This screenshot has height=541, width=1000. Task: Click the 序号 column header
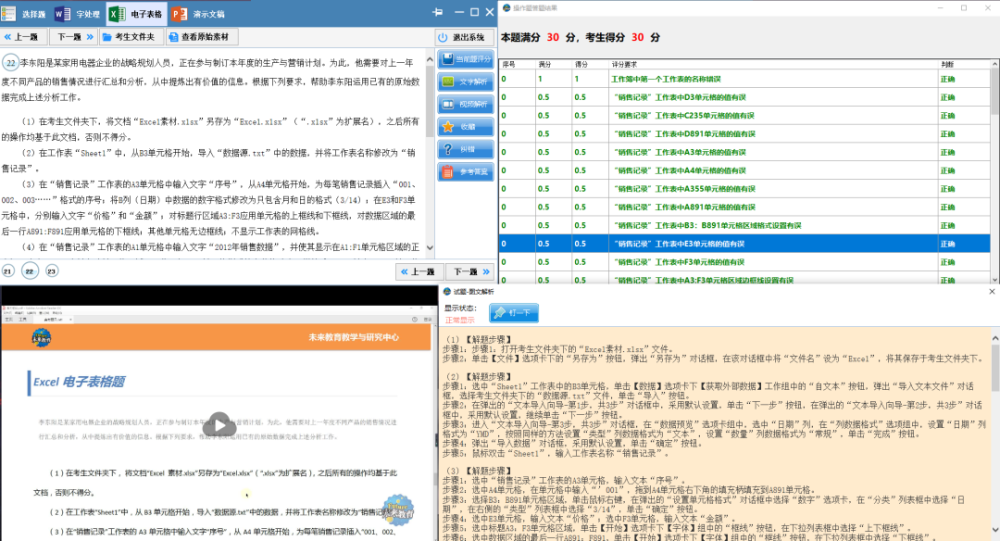coord(517,64)
